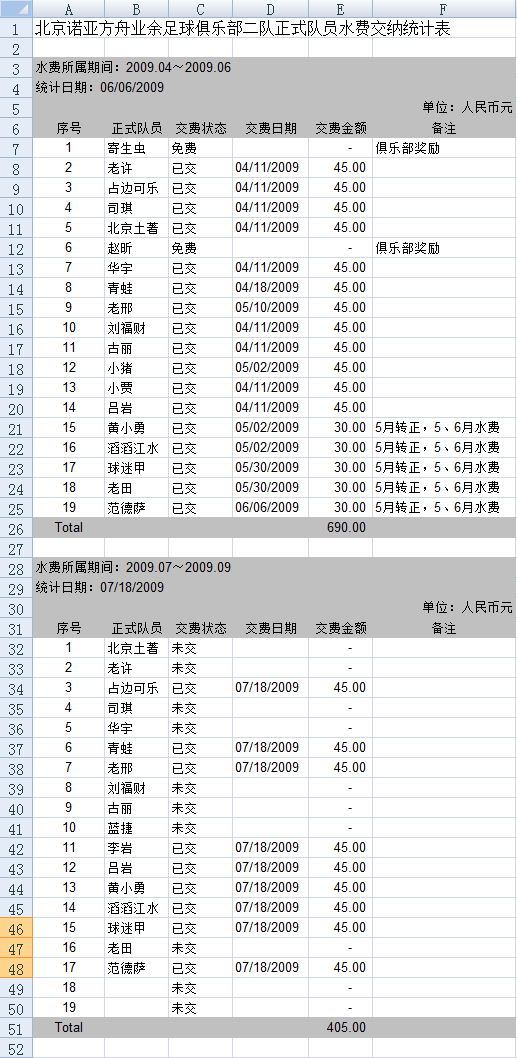Click the spreadsheet title cell in row 1

[243, 28]
